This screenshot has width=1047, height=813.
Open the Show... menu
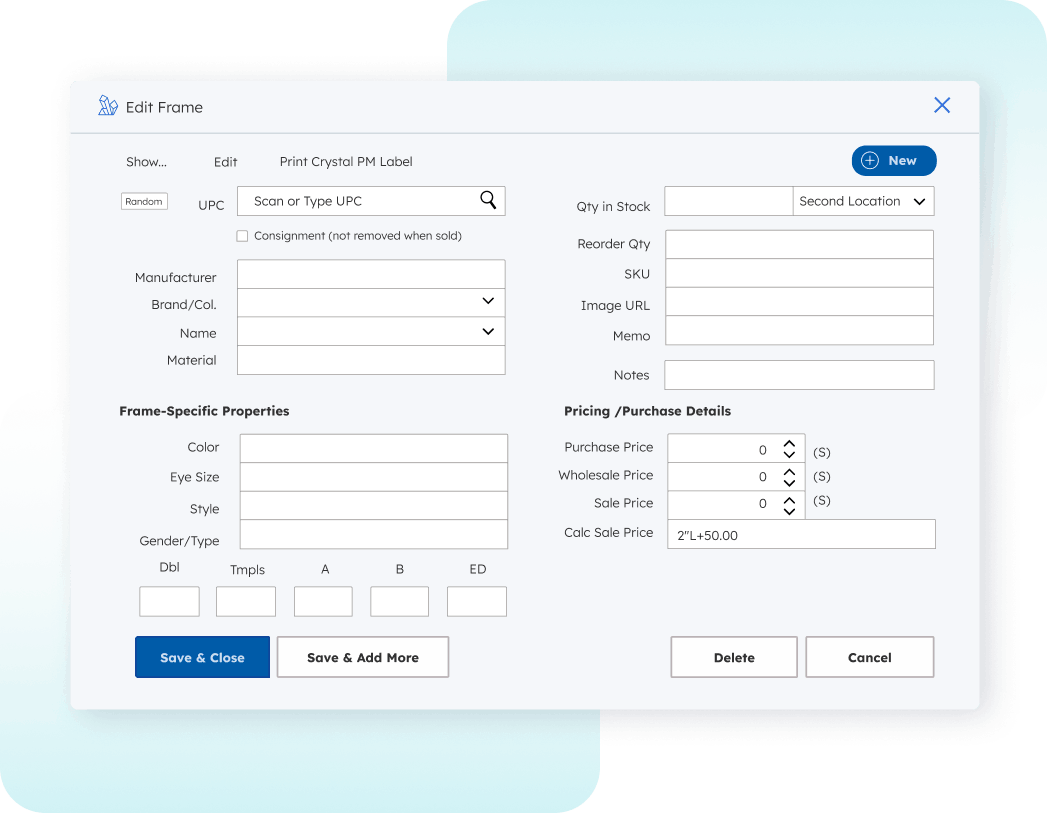click(x=146, y=162)
